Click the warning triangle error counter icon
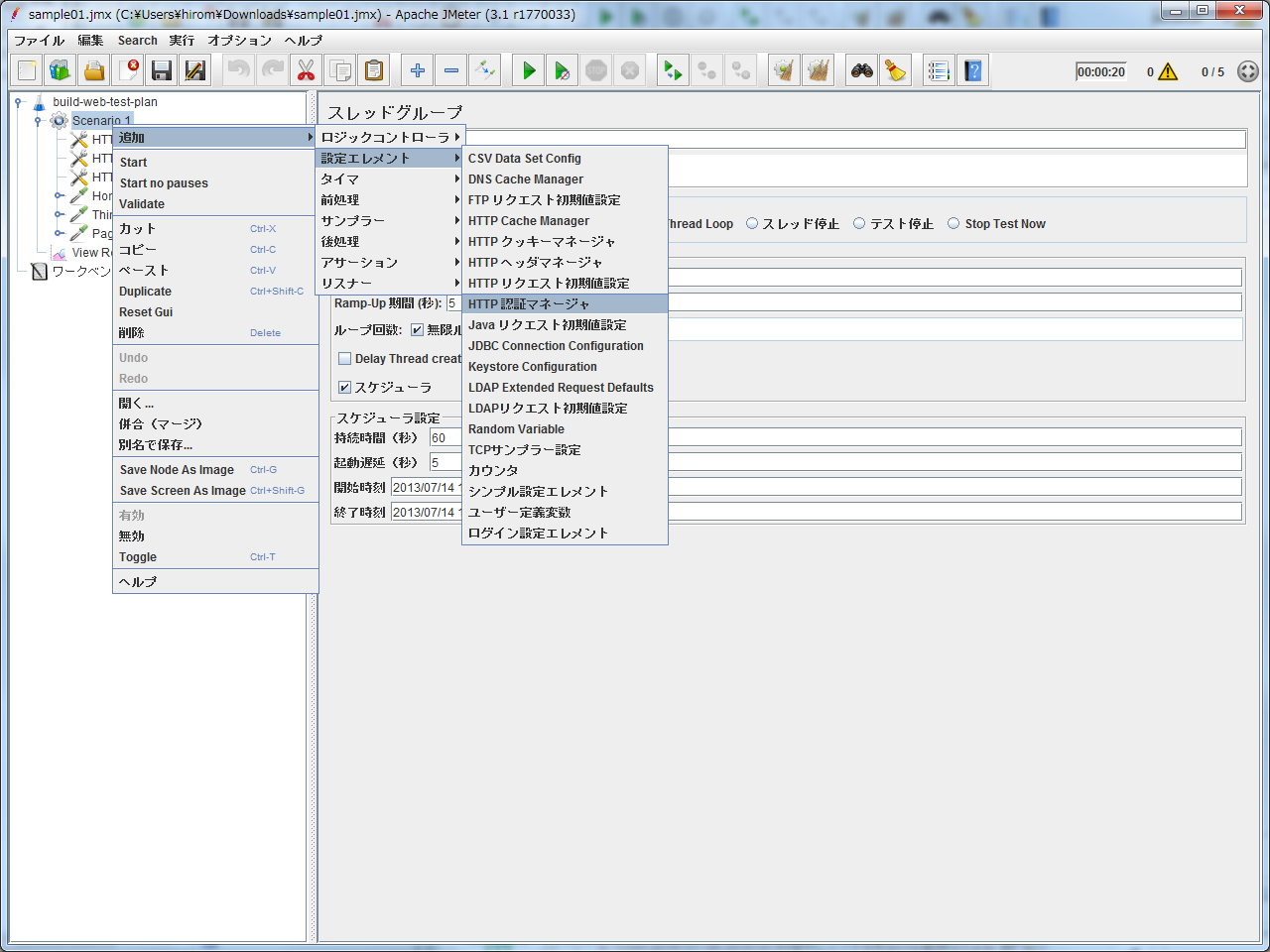The height and width of the screenshot is (952, 1270). (1168, 71)
